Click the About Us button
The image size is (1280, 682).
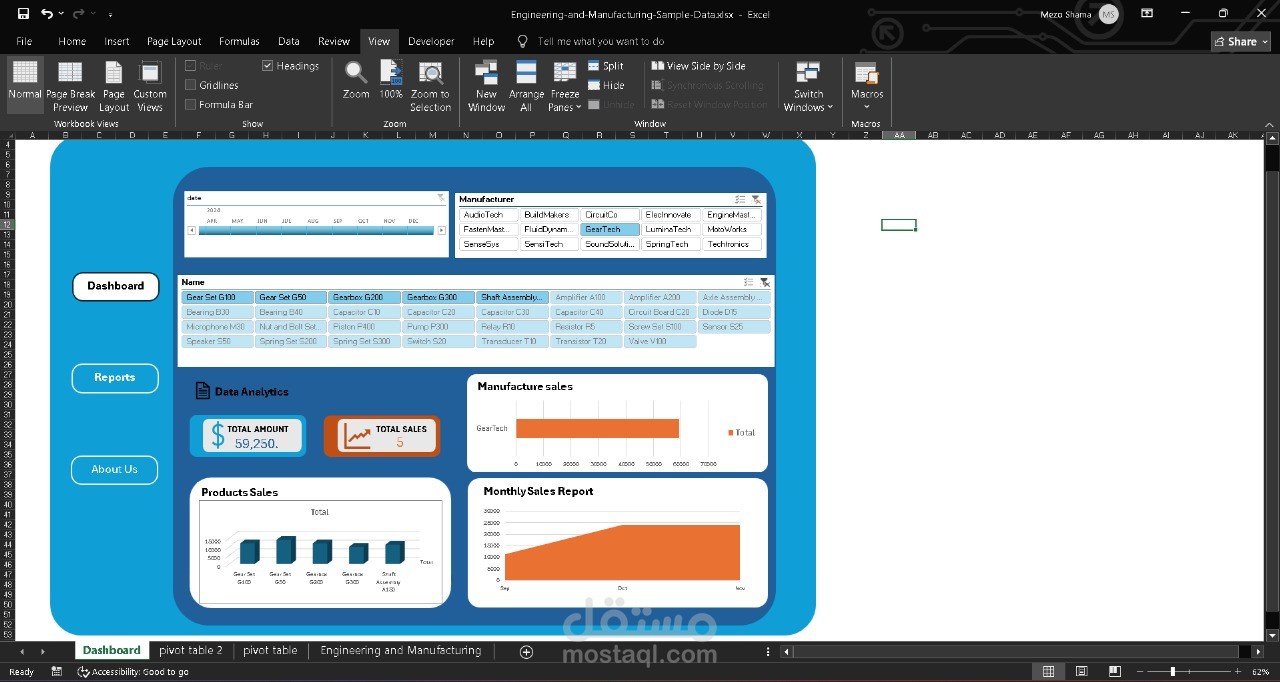(x=114, y=469)
